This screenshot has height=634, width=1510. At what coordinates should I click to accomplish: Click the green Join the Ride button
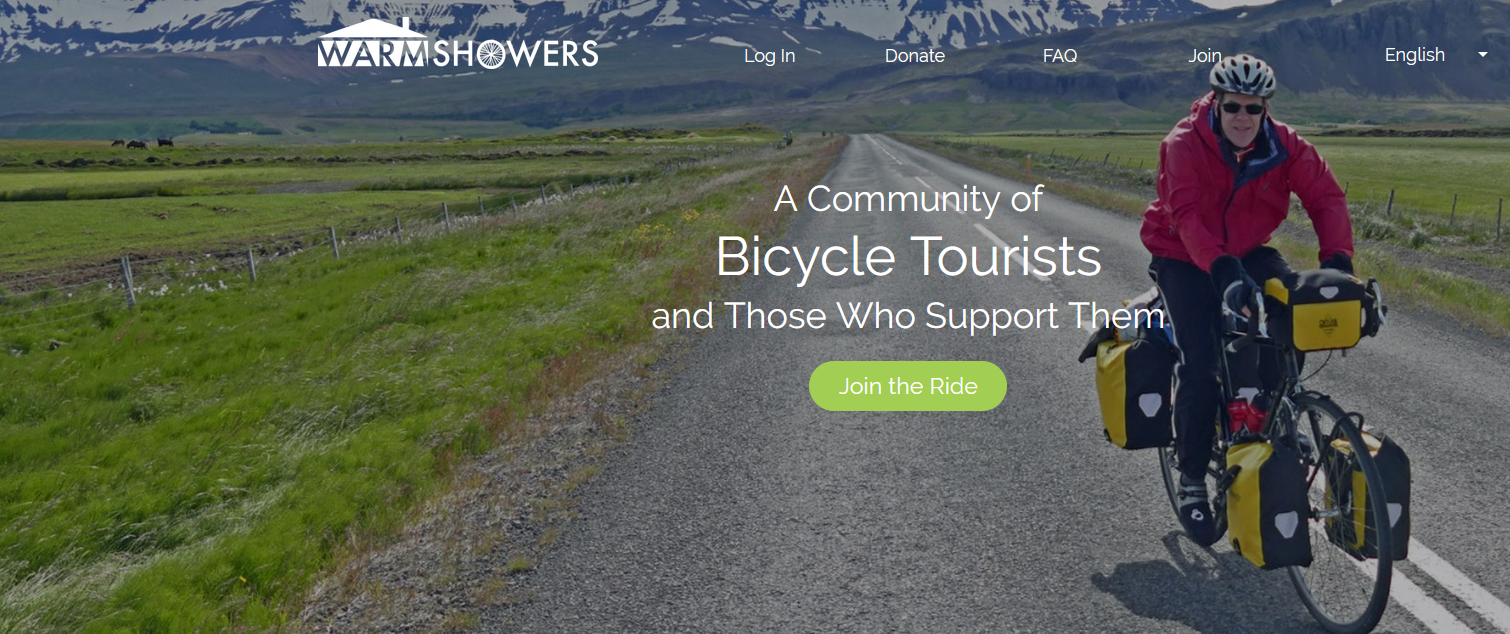(908, 386)
